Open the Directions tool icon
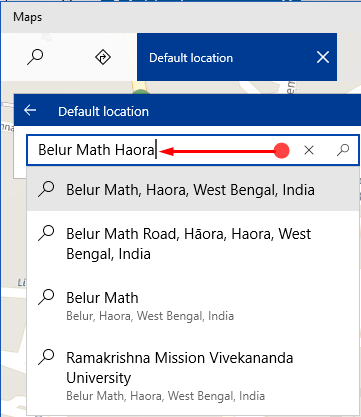 (x=103, y=57)
